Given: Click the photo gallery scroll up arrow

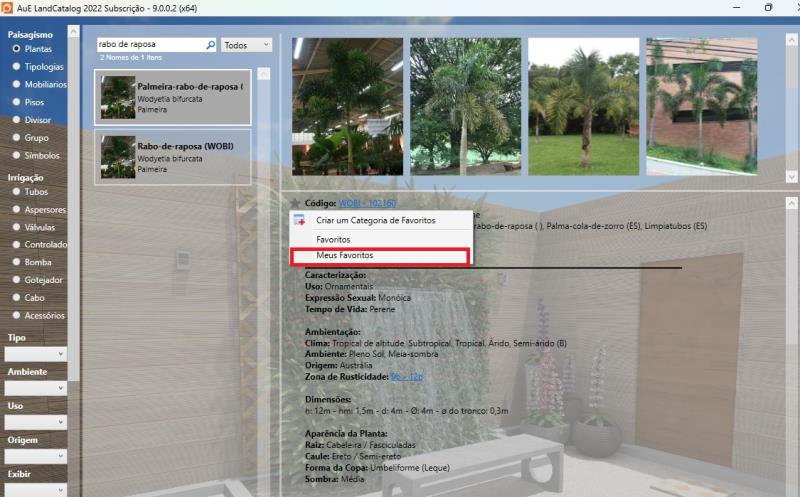Looking at the screenshot, I should coord(791,39).
